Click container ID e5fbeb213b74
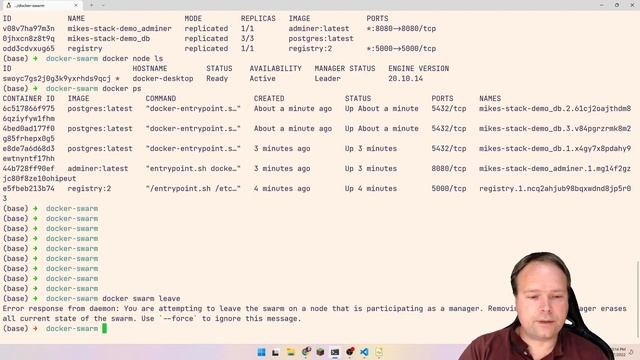This screenshot has width=640, height=360. [x=29, y=189]
